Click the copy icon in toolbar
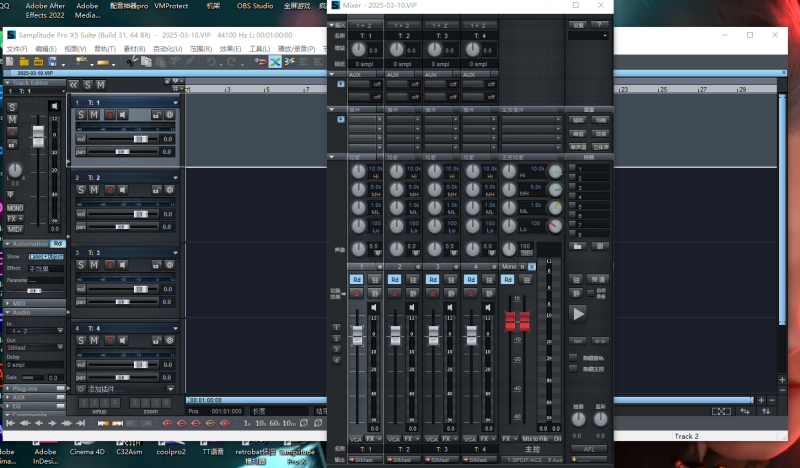800x468 pixels. [146, 62]
